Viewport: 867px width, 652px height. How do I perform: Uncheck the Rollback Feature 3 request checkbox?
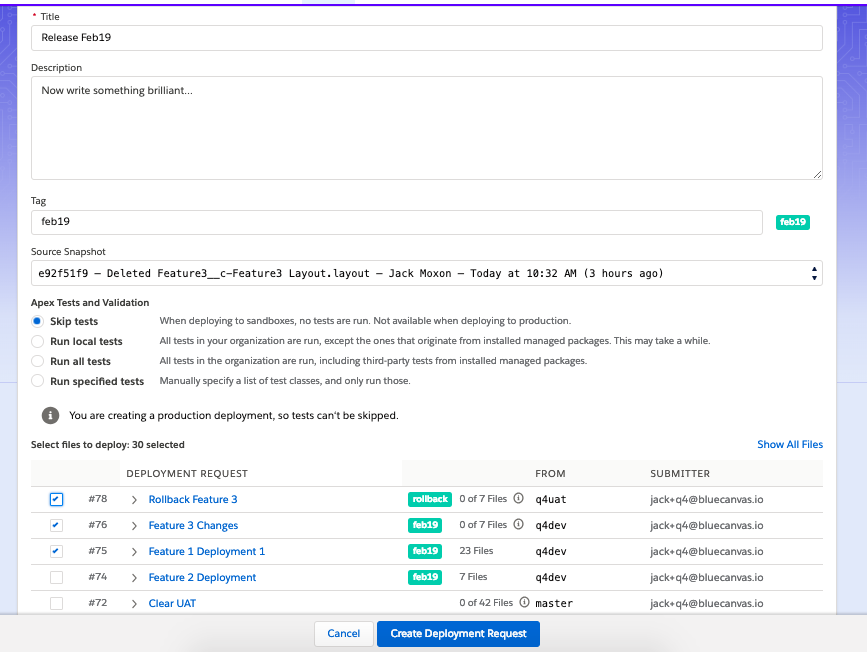tap(56, 499)
